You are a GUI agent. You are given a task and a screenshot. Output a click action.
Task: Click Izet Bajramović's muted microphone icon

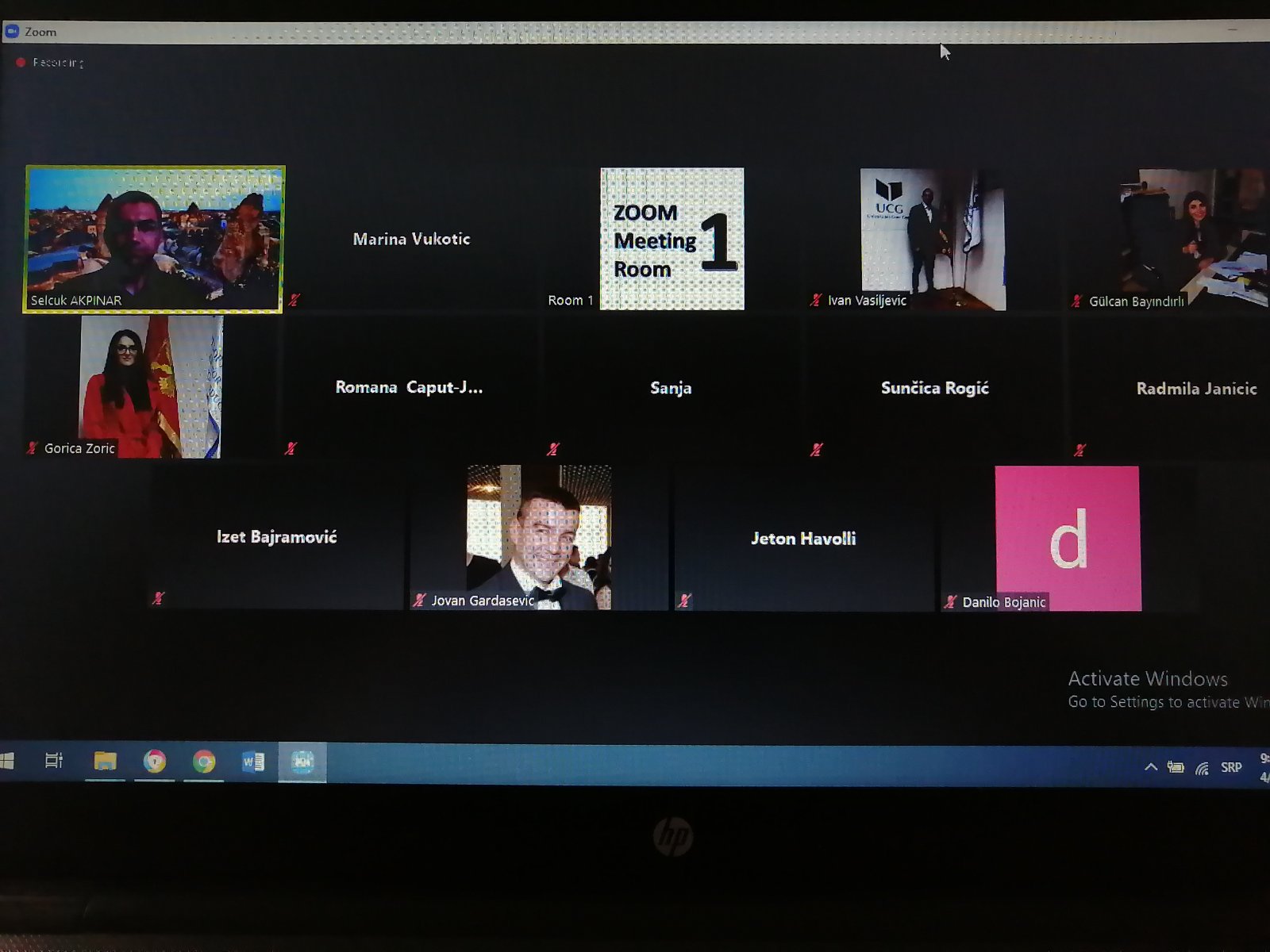click(x=158, y=598)
